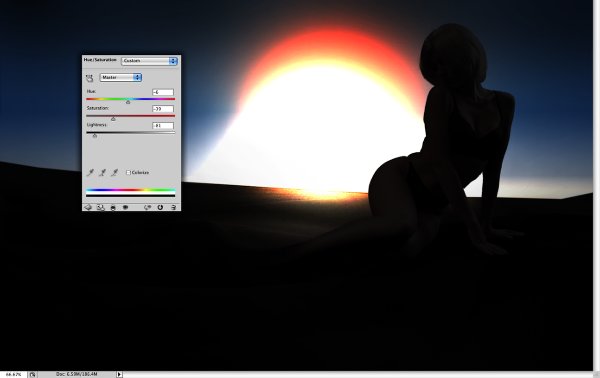Open the Master channel dropdown

(121, 77)
